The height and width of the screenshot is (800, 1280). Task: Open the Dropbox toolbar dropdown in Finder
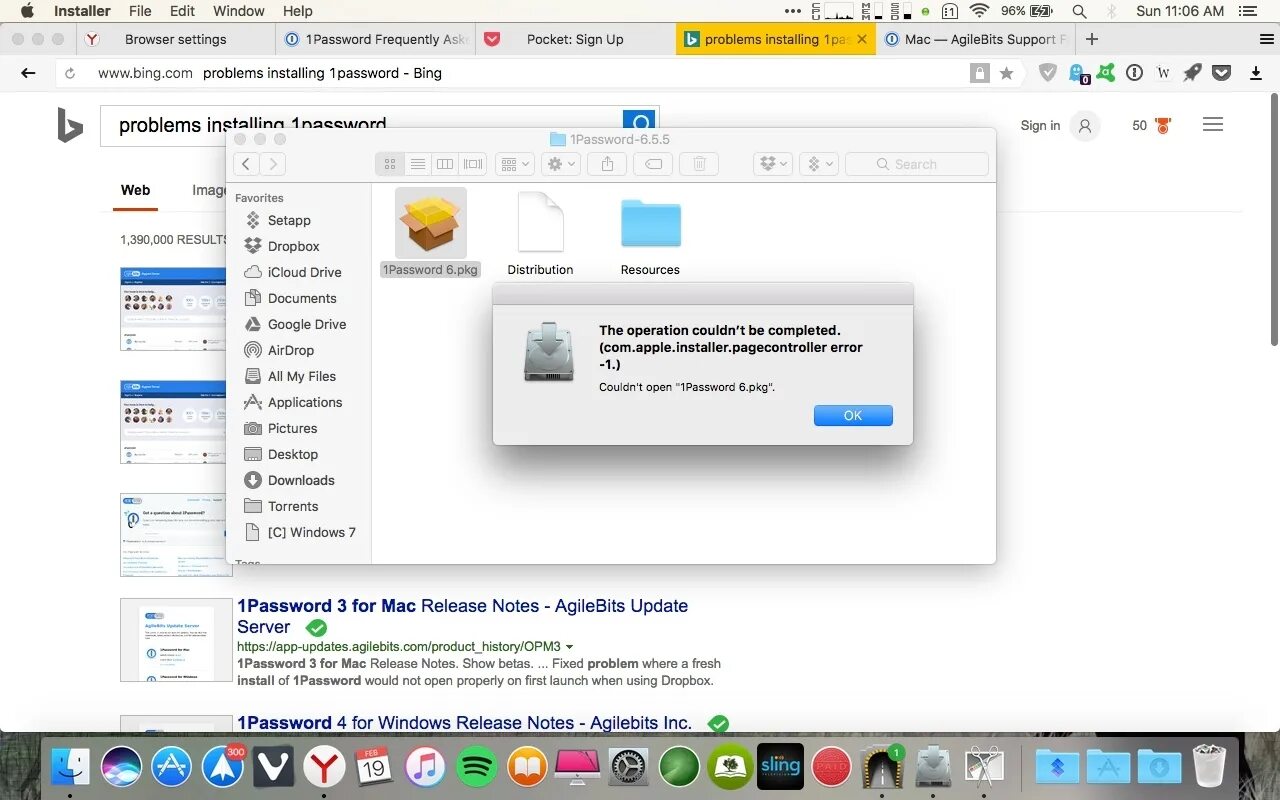[x=773, y=164]
